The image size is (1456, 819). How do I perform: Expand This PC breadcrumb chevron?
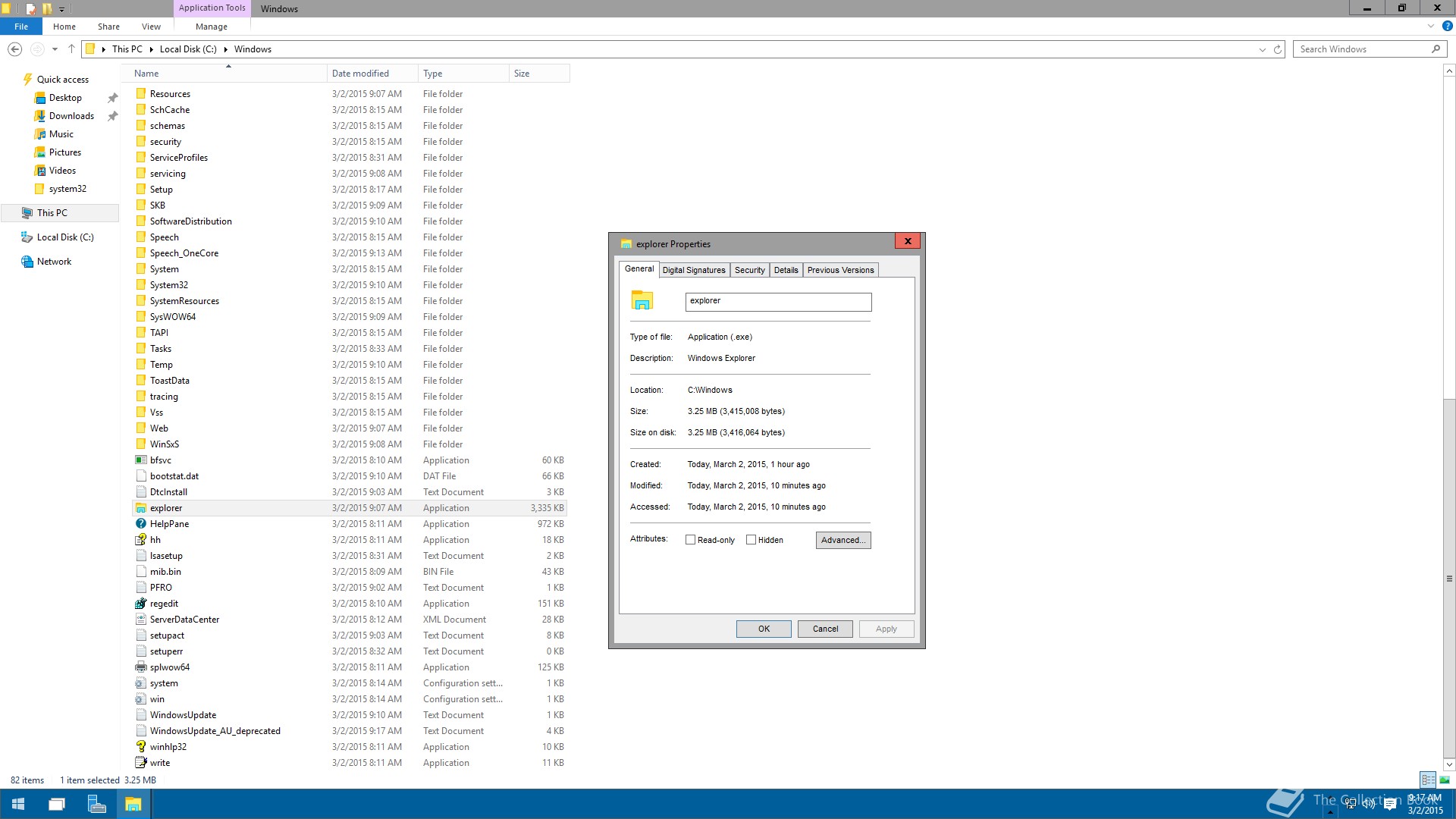tap(151, 49)
